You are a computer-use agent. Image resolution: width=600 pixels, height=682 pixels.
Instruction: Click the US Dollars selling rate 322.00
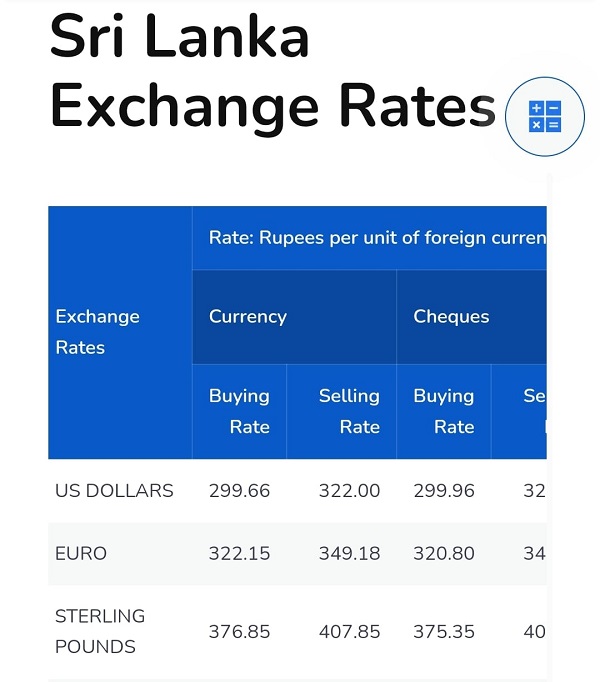click(x=349, y=491)
